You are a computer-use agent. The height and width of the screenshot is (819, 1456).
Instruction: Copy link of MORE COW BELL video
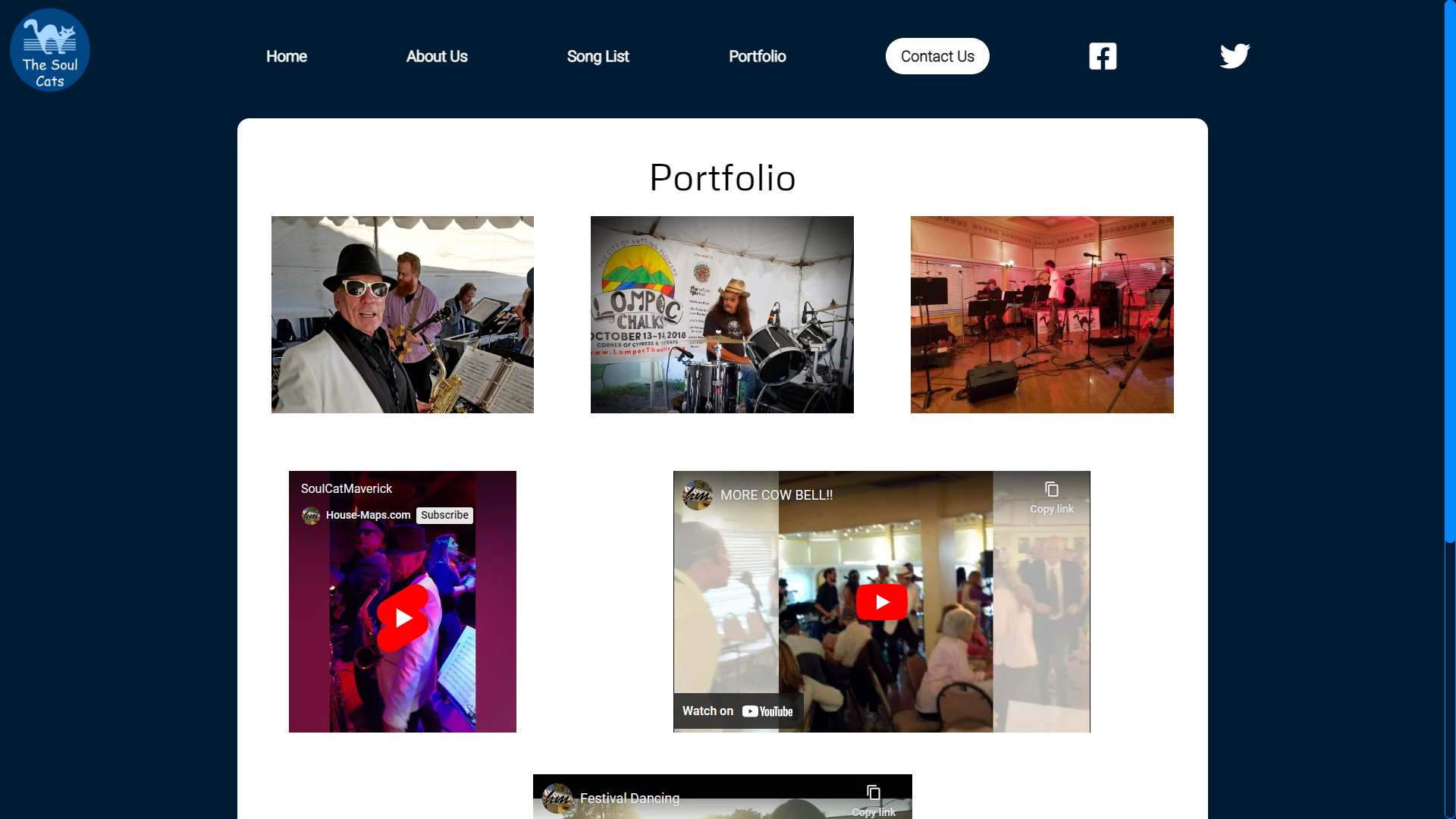(1052, 497)
